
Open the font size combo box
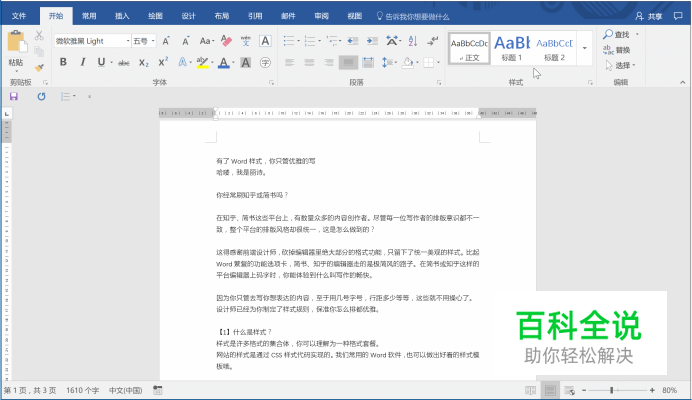tap(144, 41)
